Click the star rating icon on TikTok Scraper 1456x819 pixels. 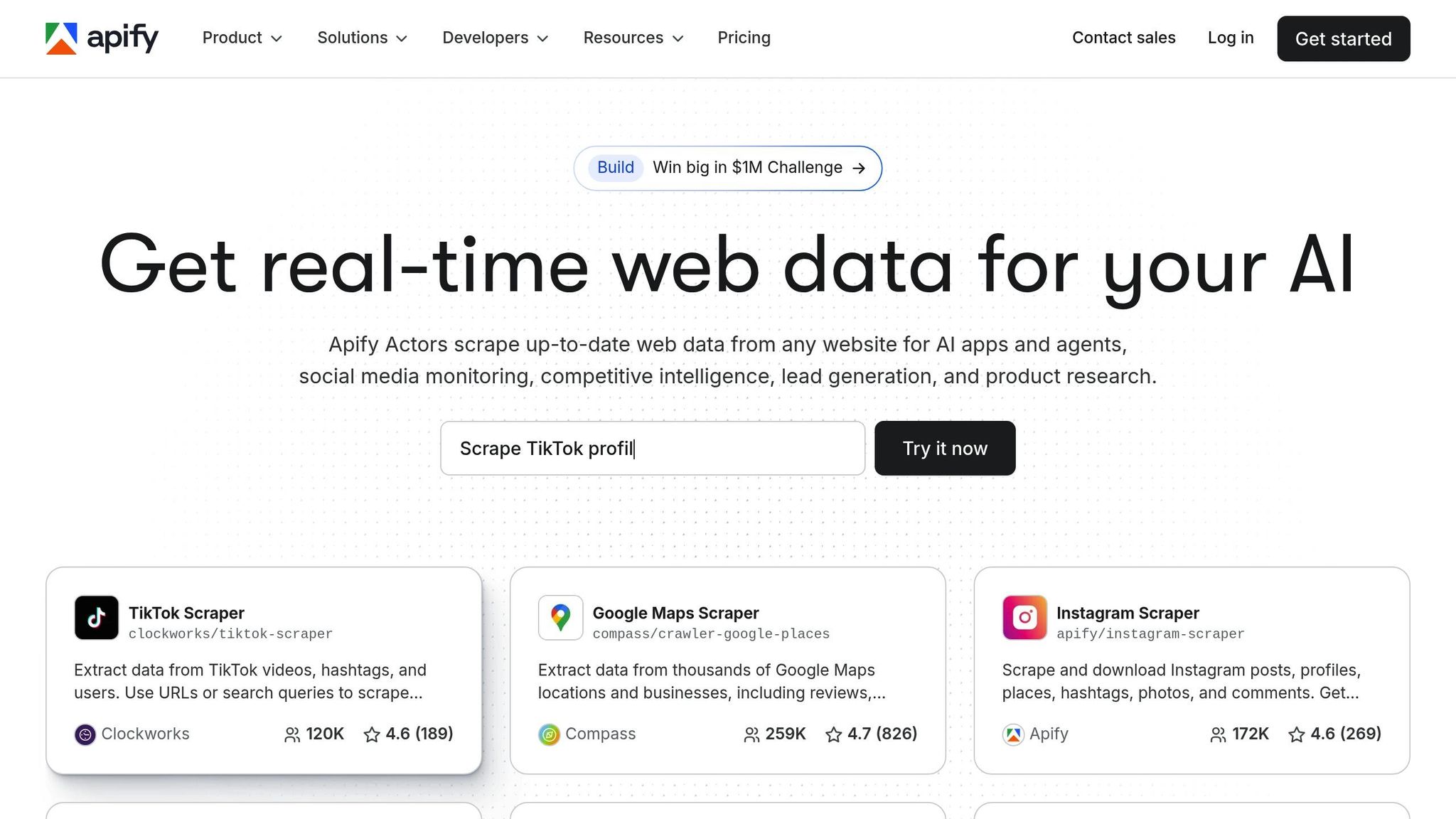[372, 734]
